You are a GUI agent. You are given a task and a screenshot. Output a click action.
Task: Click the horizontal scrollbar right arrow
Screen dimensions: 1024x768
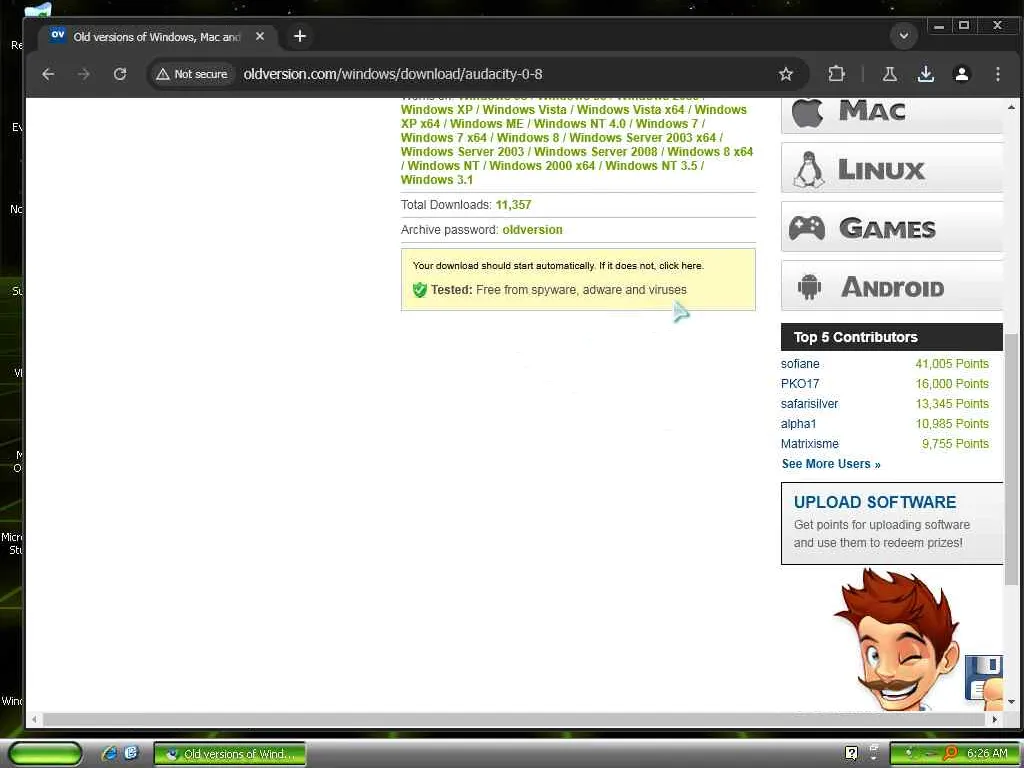tap(995, 720)
